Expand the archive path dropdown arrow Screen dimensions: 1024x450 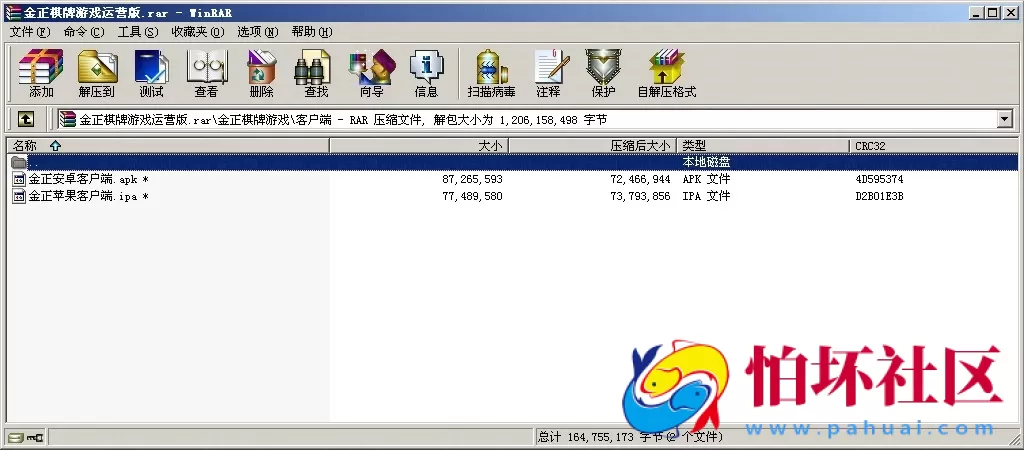(x=1004, y=119)
